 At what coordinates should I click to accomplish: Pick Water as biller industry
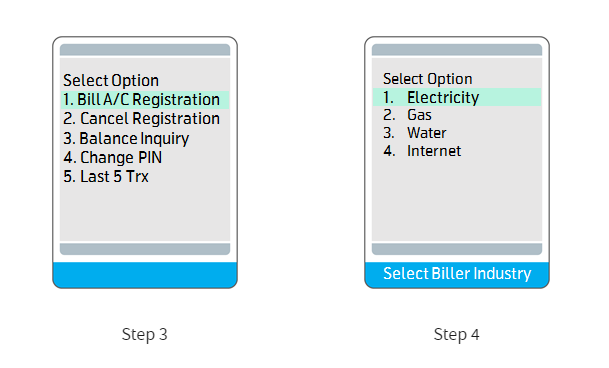[x=414, y=133]
